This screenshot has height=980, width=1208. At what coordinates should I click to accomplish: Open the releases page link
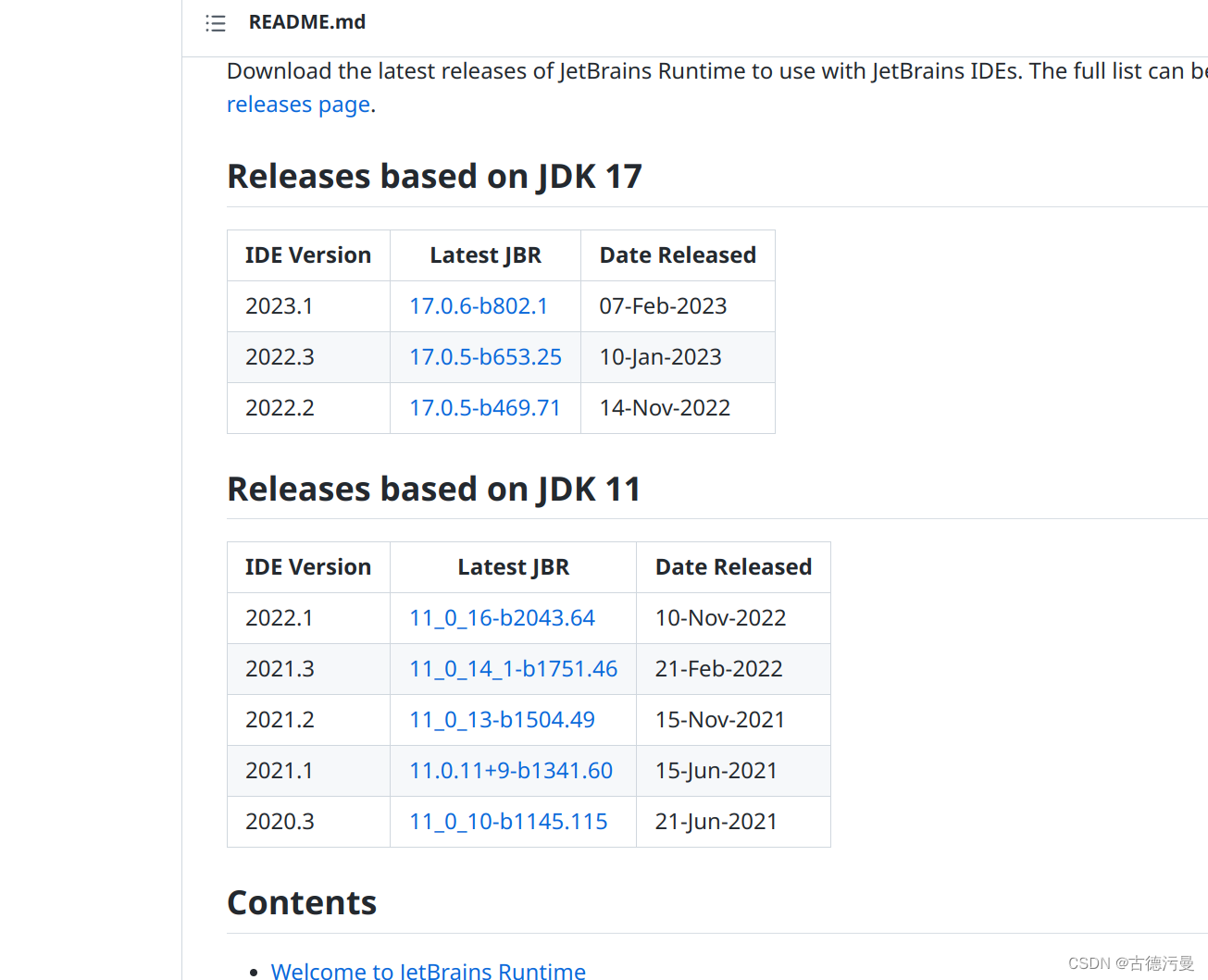tap(299, 105)
